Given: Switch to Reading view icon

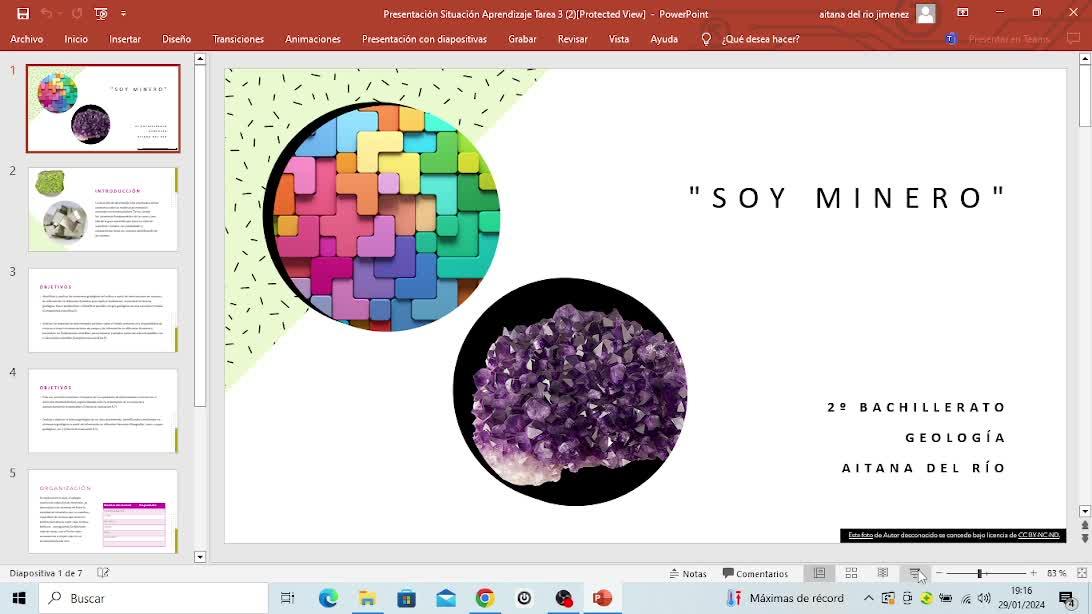Looking at the screenshot, I should pos(882,573).
